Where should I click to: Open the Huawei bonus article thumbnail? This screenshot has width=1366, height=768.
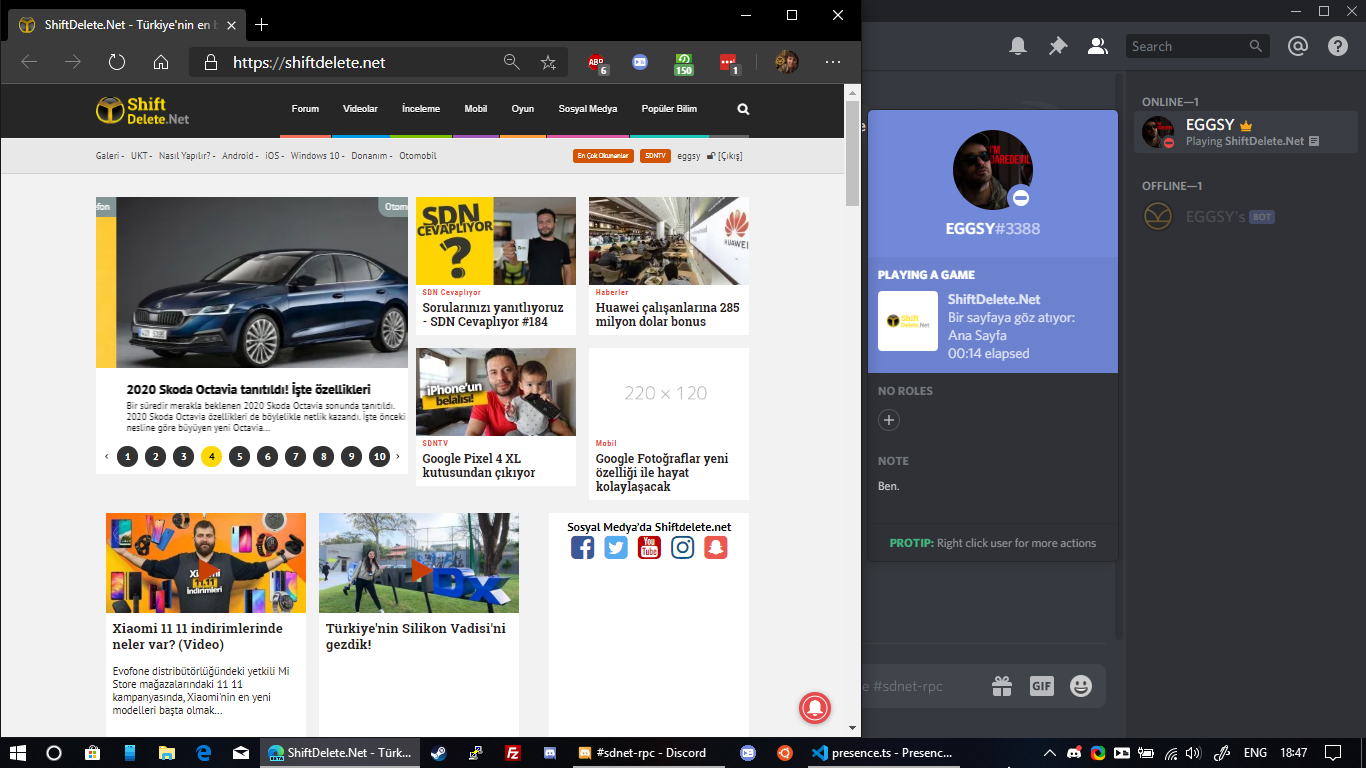tap(669, 241)
